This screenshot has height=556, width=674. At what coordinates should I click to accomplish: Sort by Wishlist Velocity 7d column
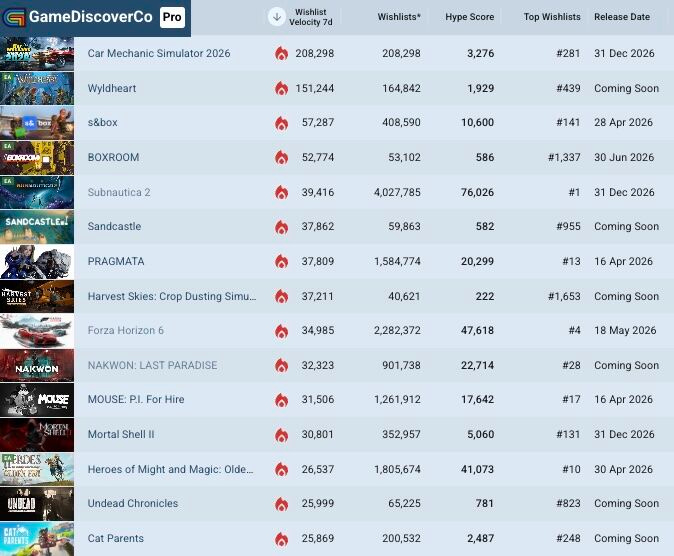310,17
